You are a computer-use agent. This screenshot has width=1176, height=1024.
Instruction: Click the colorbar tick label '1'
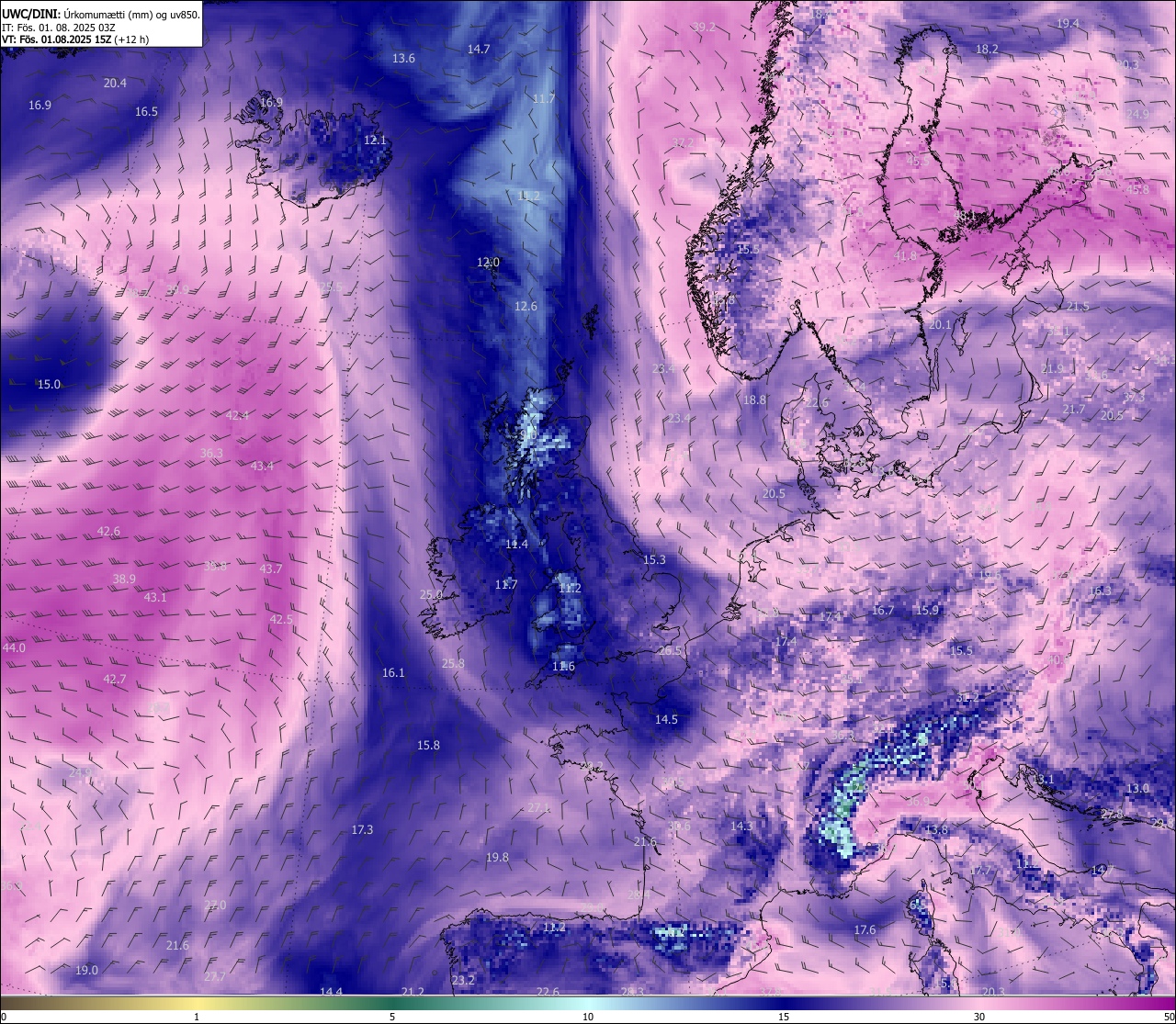point(196,1017)
